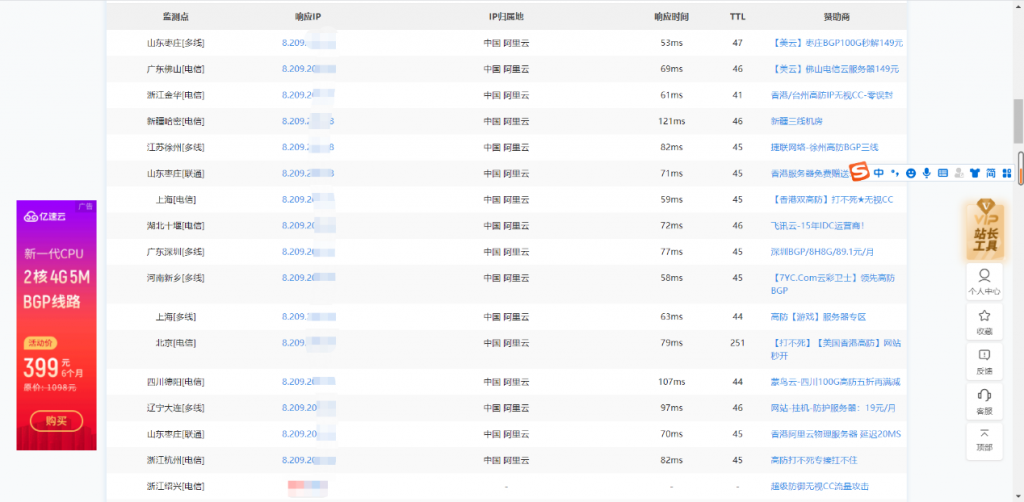This screenshot has width=1024, height=502.
Task: Open the 新疆三线机房 sponsor link
Action: [796, 121]
